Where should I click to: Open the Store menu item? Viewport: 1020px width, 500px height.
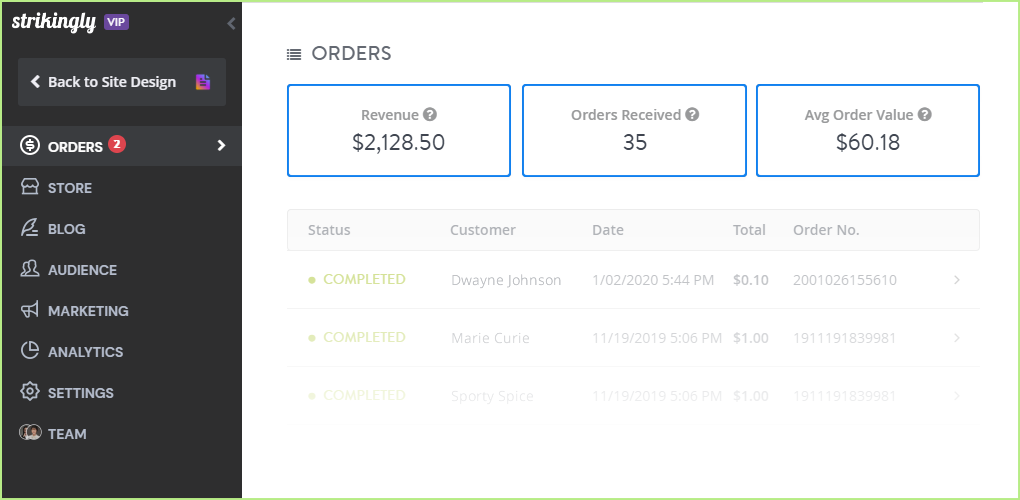[70, 188]
